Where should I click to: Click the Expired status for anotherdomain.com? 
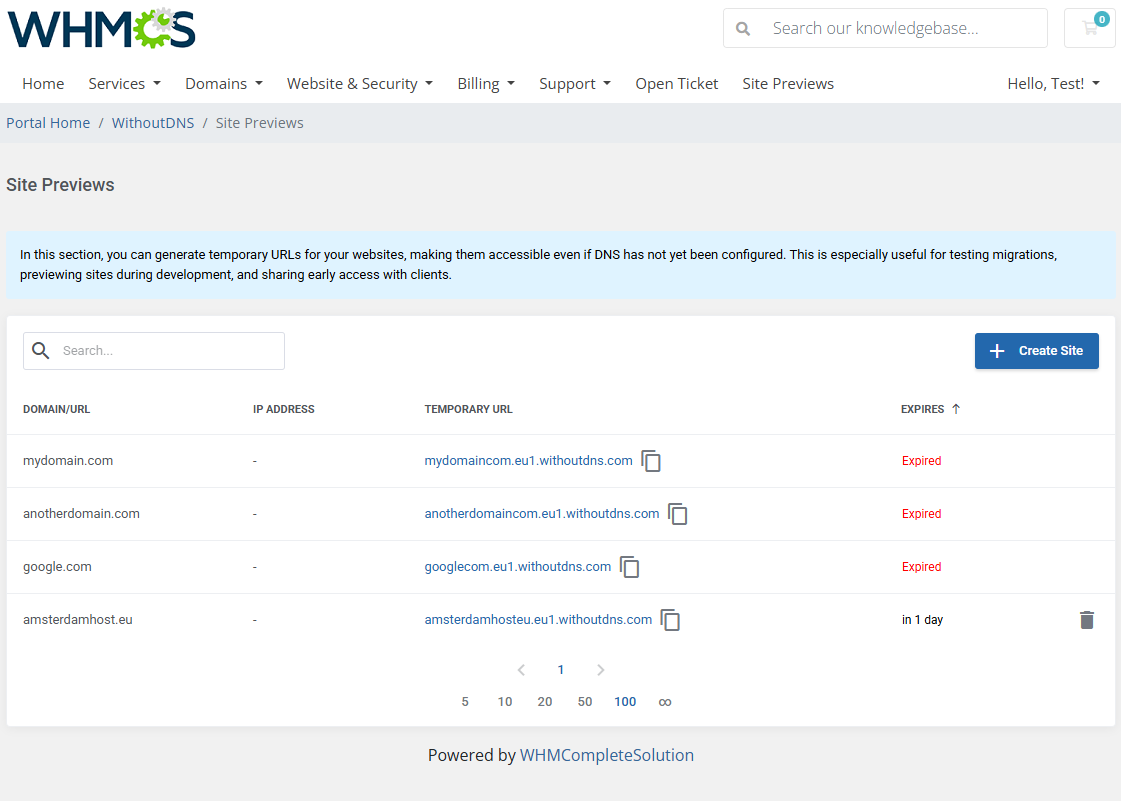[922, 513]
